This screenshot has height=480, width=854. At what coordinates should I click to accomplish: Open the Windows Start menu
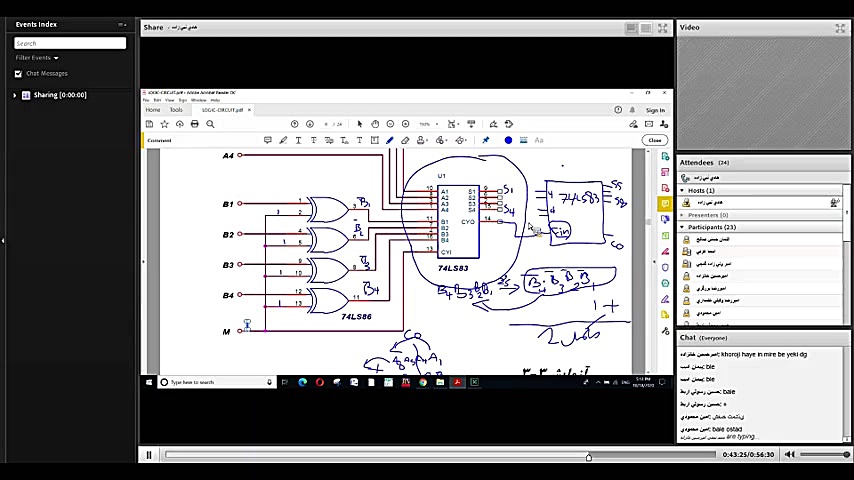[149, 382]
